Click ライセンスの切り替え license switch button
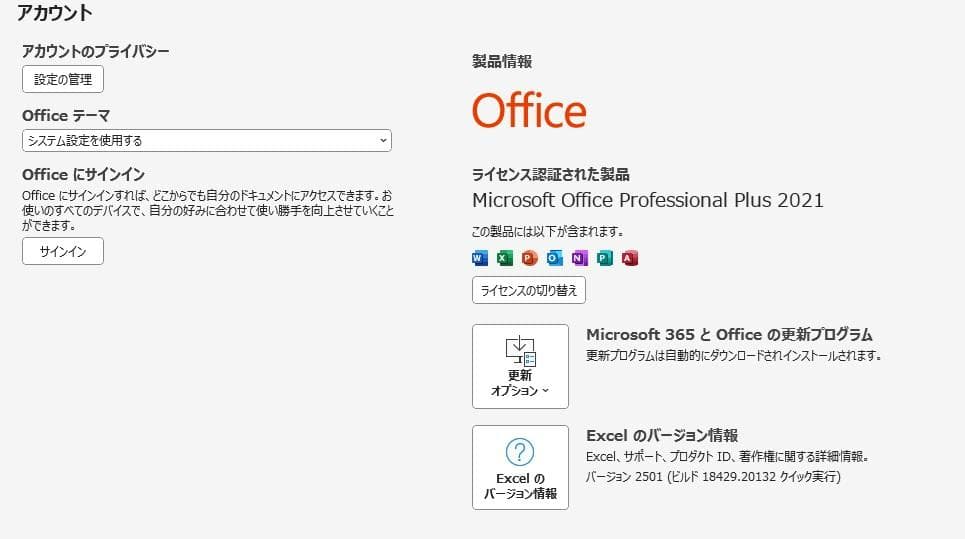 pyautogui.click(x=529, y=290)
